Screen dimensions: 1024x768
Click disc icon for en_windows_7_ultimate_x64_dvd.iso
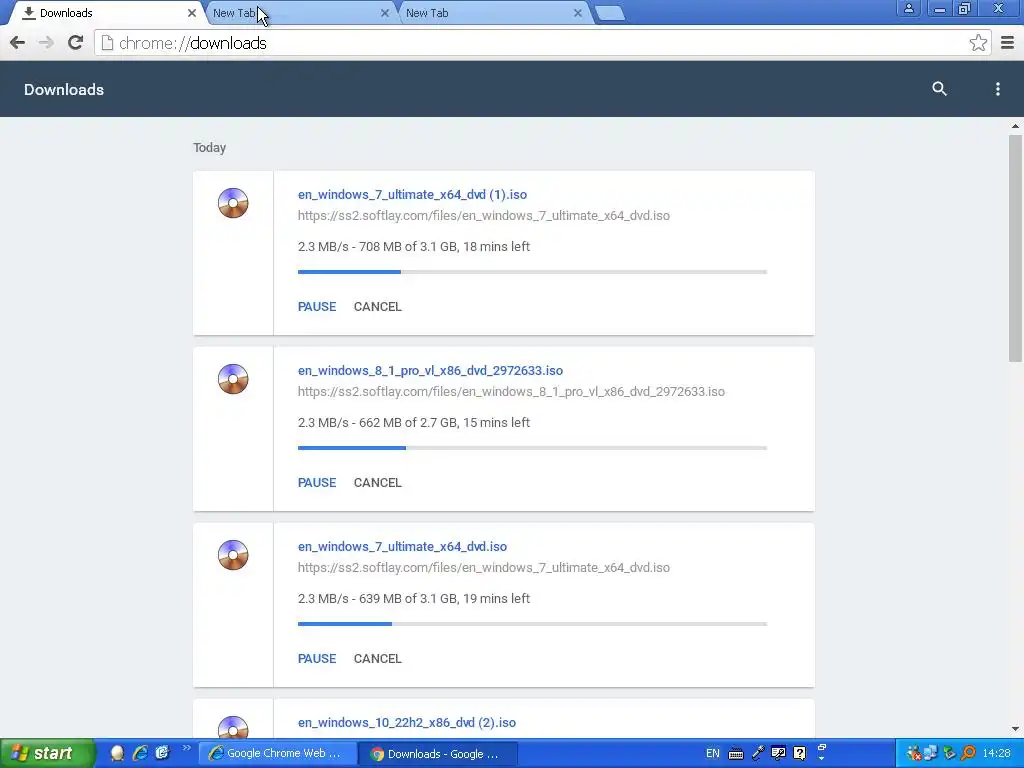233,554
